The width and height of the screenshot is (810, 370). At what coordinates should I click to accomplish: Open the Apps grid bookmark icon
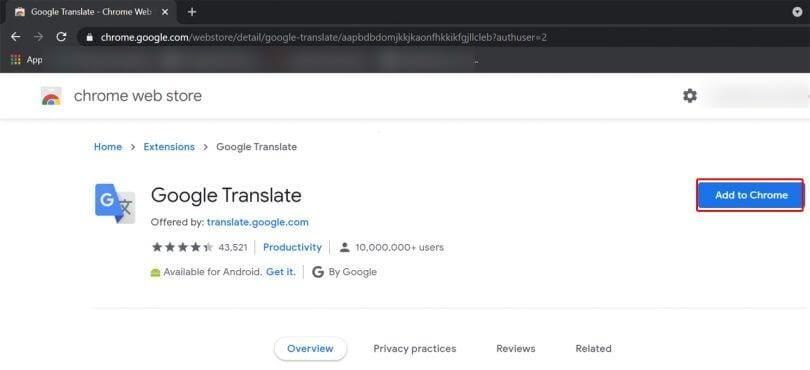pyautogui.click(x=15, y=59)
